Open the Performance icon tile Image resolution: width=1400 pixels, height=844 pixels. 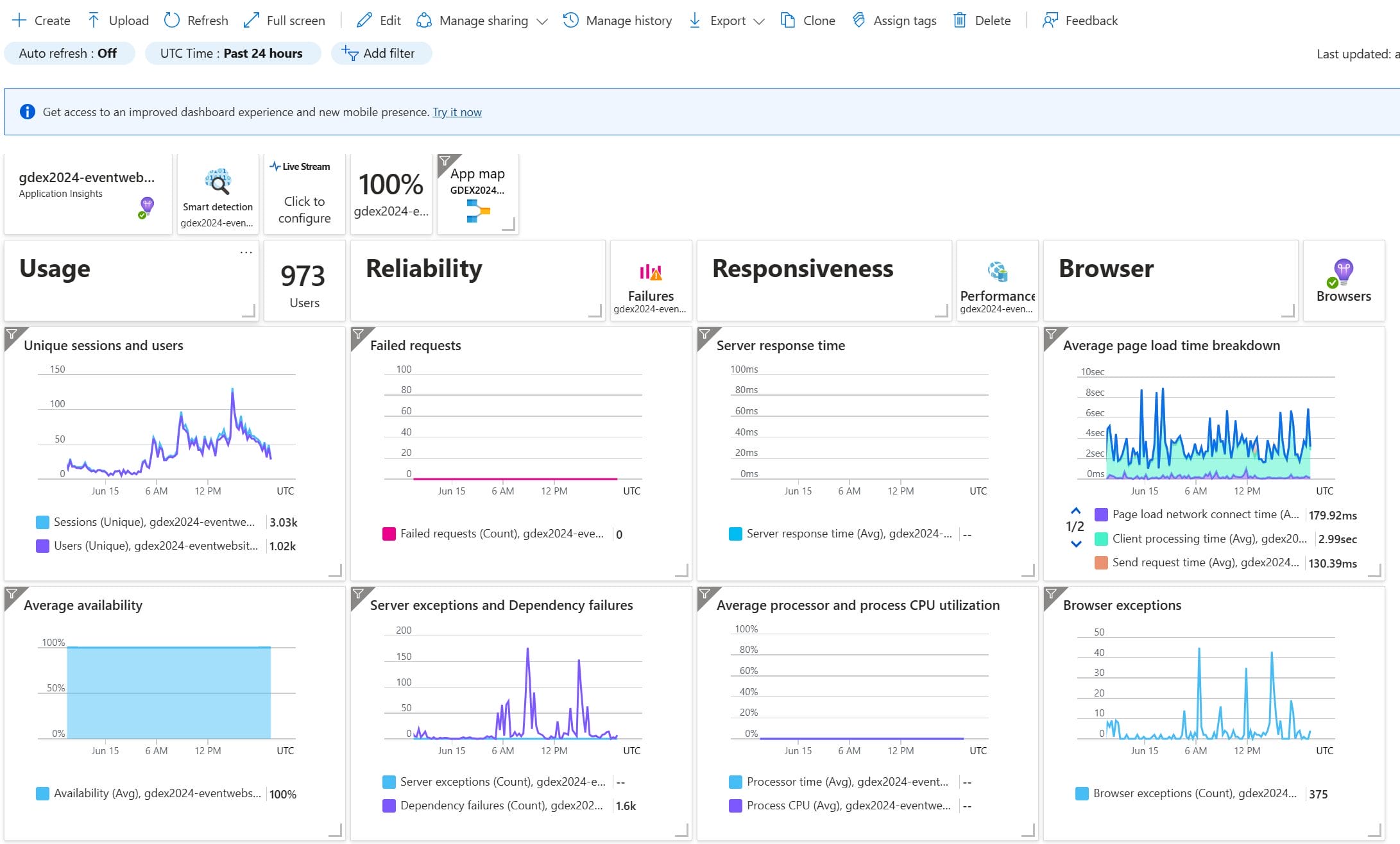point(997,281)
